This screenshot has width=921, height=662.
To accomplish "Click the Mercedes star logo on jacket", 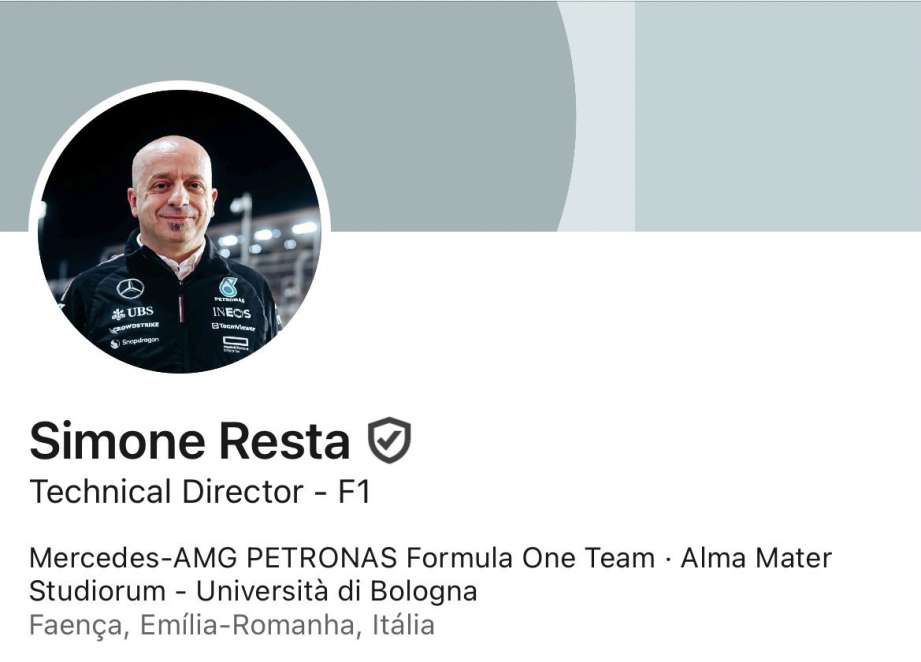I will pyautogui.click(x=130, y=288).
